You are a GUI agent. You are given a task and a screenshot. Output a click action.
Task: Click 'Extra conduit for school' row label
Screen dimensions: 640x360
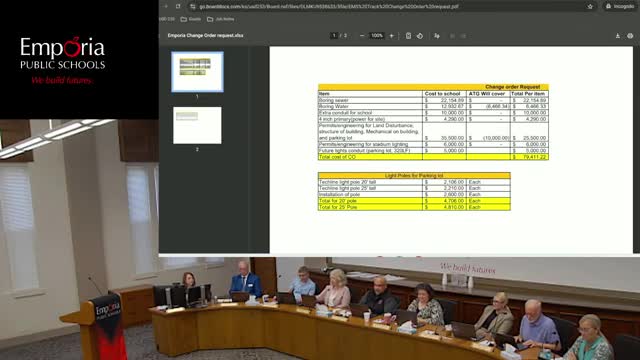345,113
